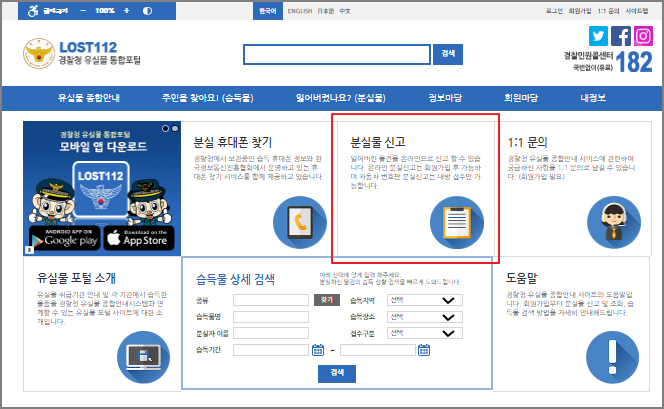Screen dimensions: 664x409
Task: Decrease font size with minus icon
Action: click(x=83, y=11)
